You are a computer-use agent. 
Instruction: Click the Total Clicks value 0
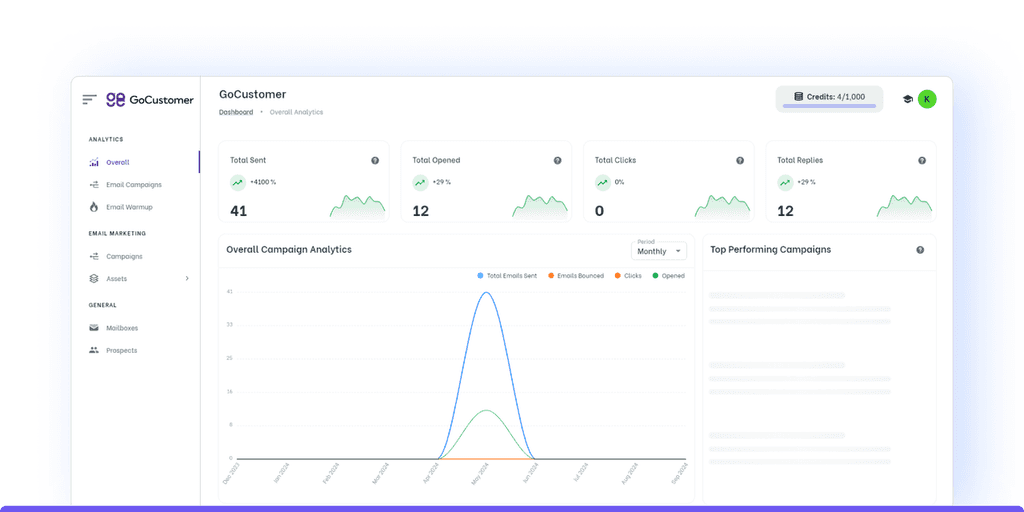pyautogui.click(x=600, y=211)
